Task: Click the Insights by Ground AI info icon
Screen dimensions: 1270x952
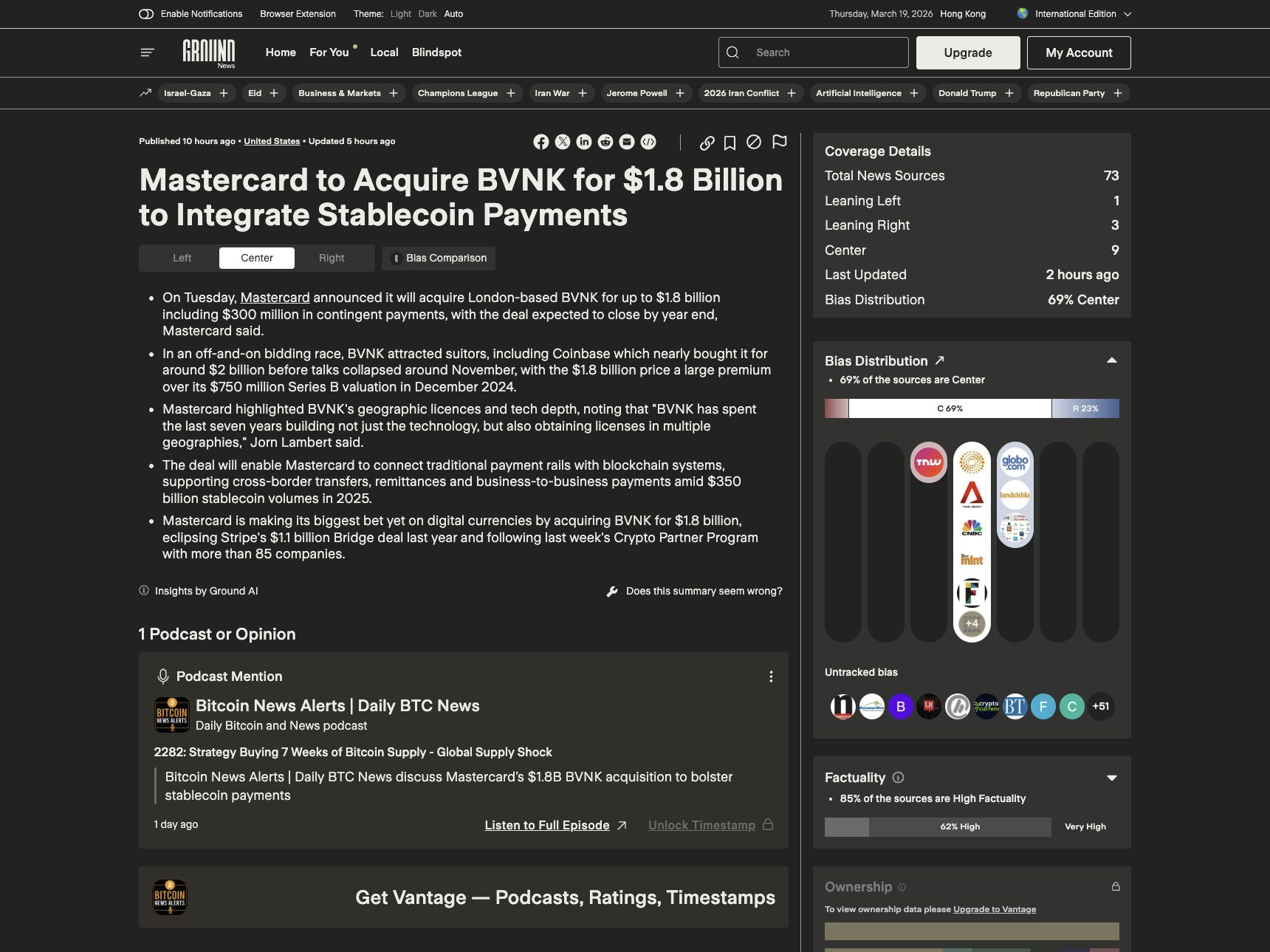Action: pos(144,590)
